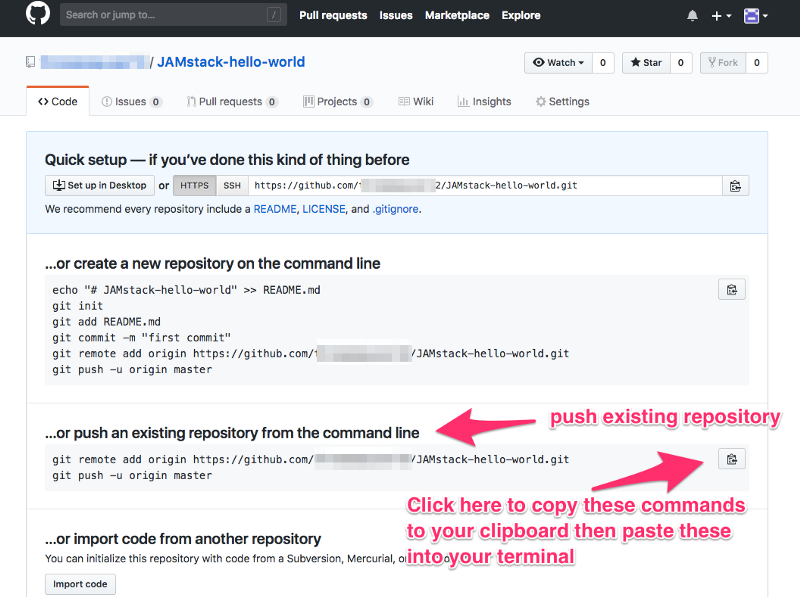The image size is (800, 597).
Task: Click the Import code button
Action: point(80,584)
